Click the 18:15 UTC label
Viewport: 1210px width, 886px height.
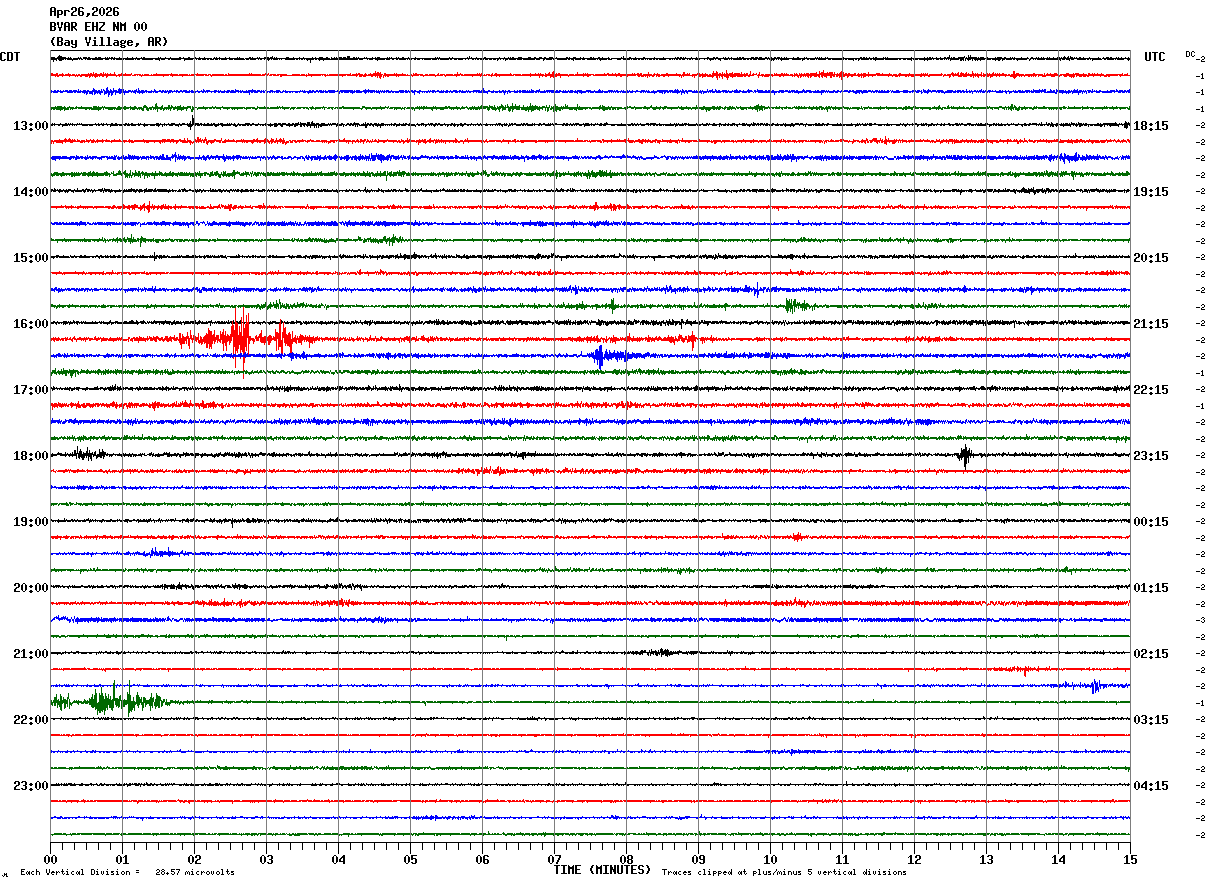click(1151, 126)
